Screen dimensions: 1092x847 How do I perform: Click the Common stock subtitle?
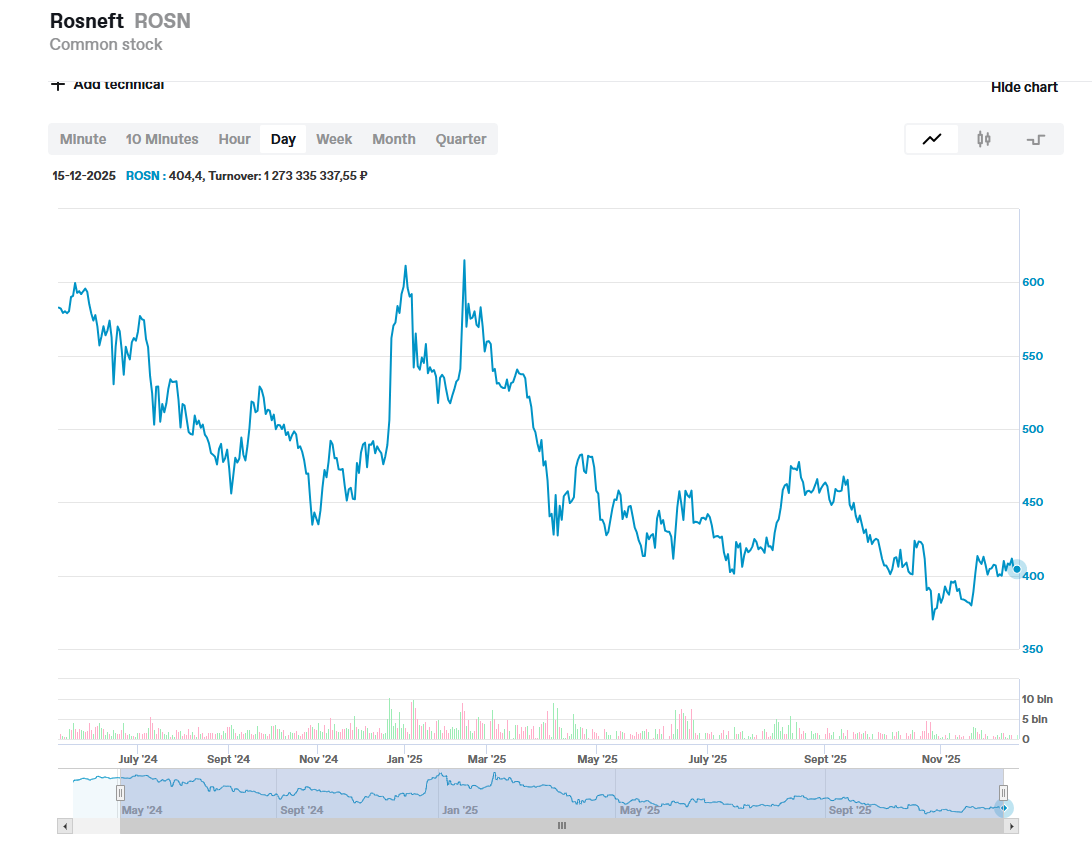point(106,45)
